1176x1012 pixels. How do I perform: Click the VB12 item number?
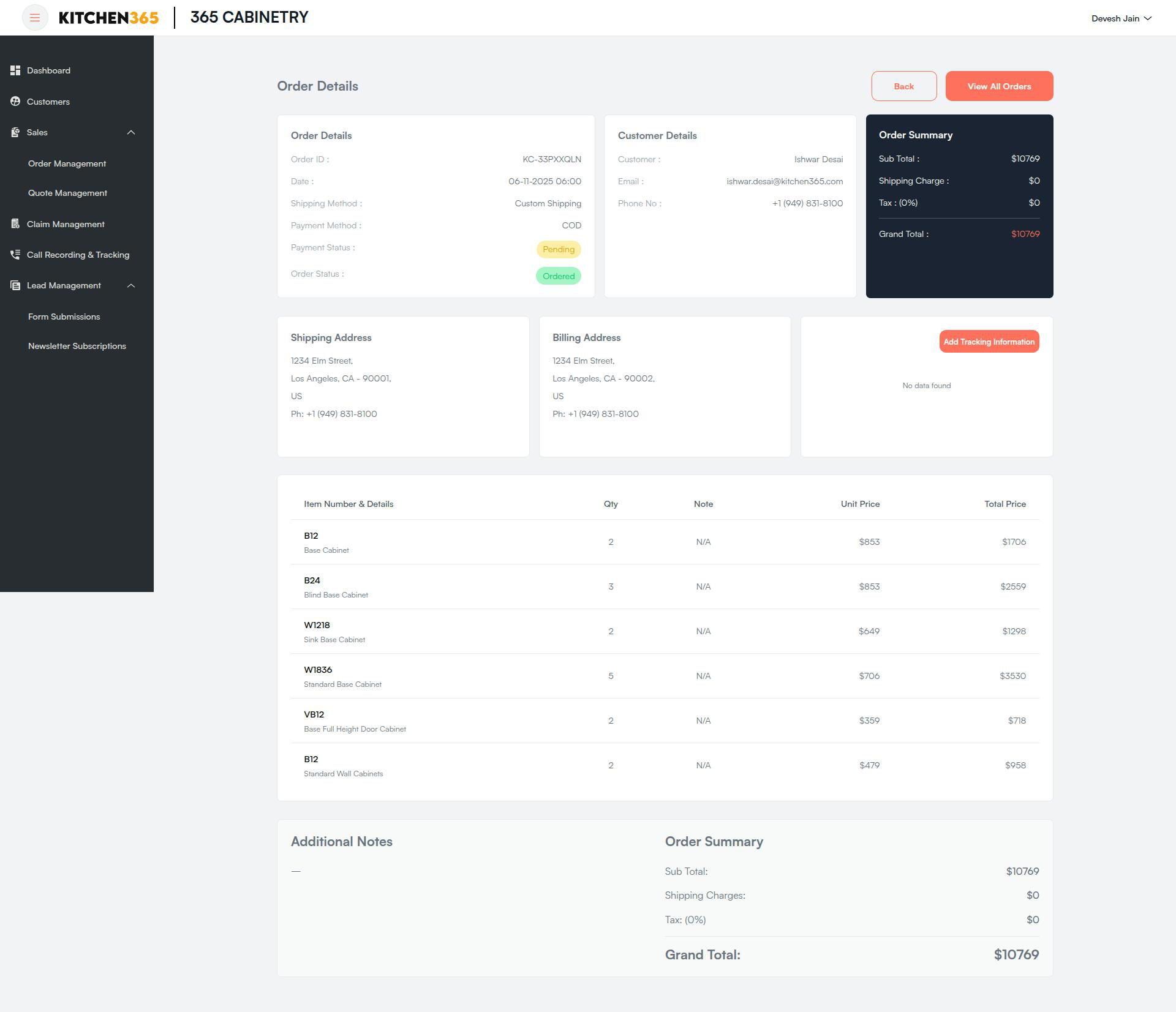pyautogui.click(x=314, y=714)
